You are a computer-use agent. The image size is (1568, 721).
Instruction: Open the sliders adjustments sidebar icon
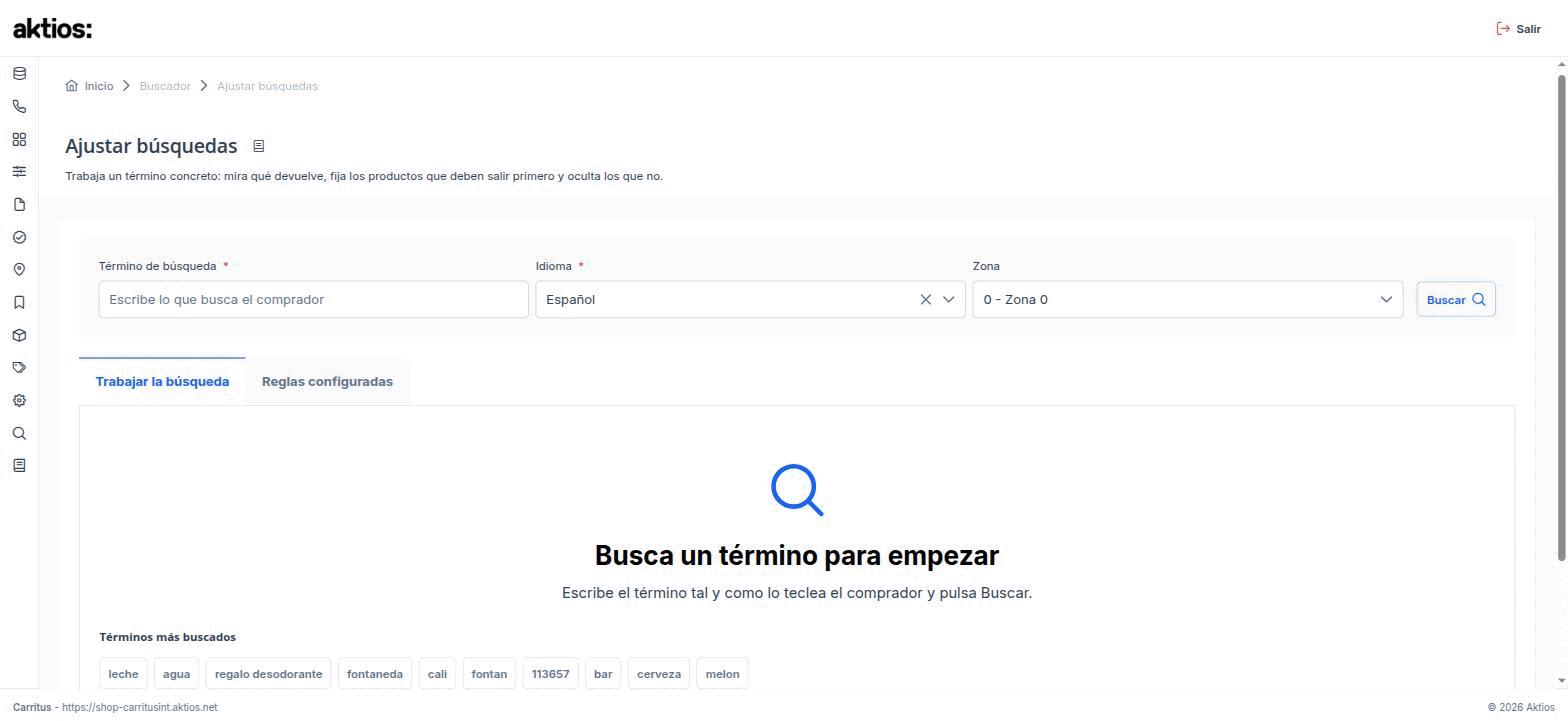[19, 172]
